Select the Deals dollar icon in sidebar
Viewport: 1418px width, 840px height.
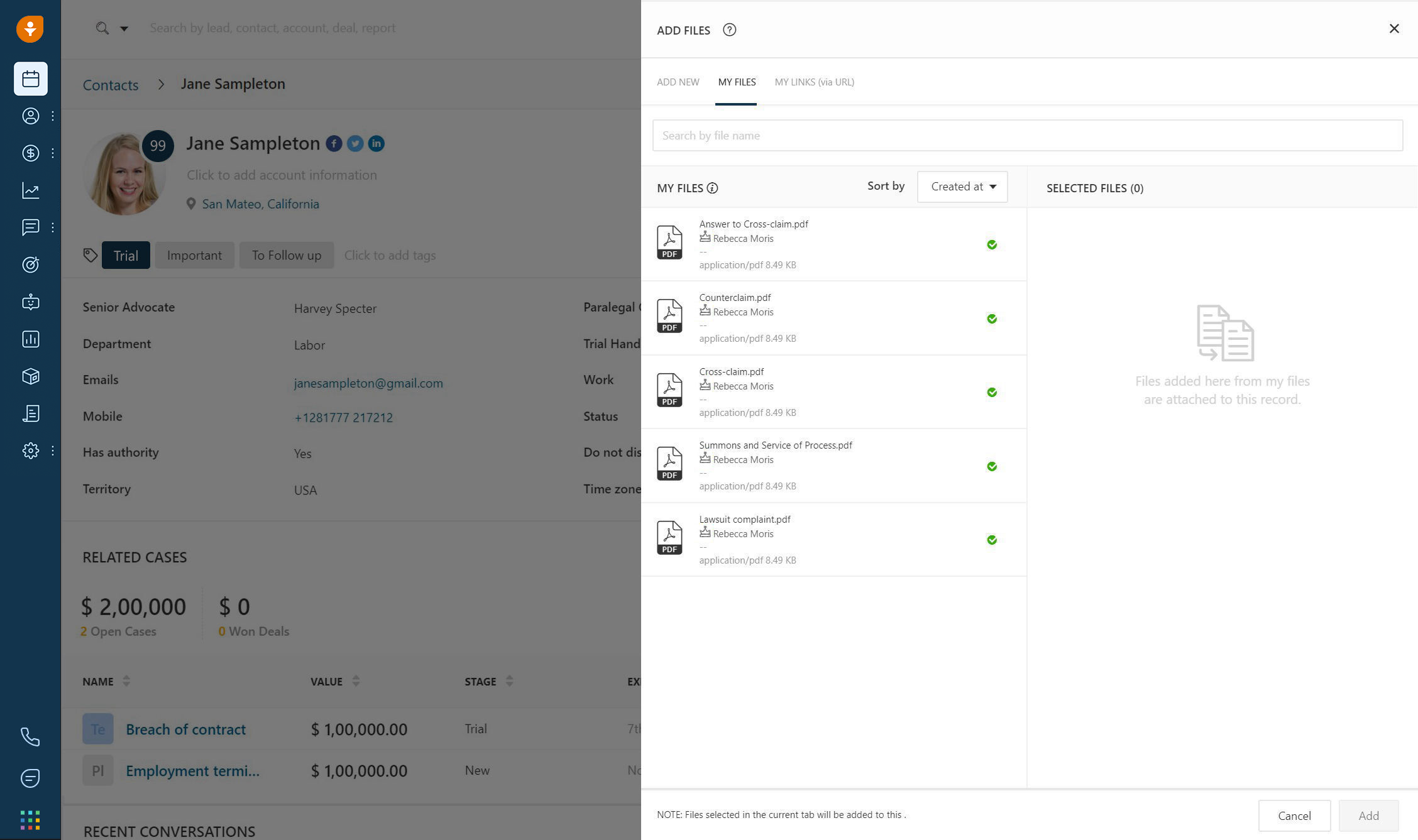point(30,153)
